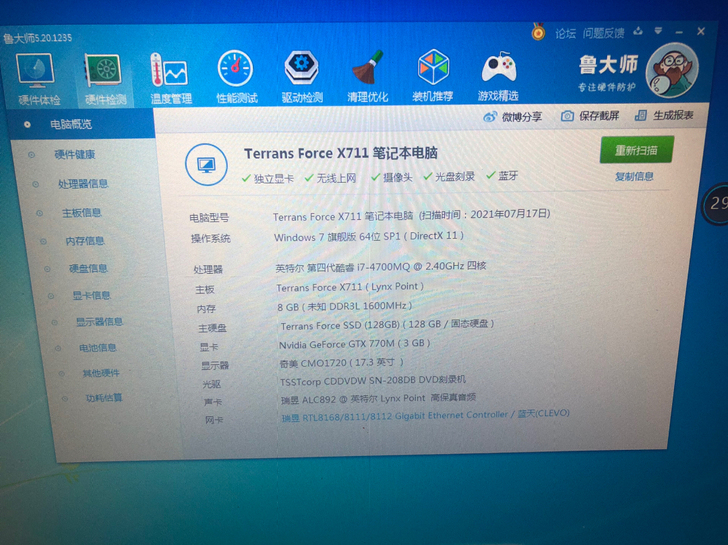Click the 8 GB DDR3L 1600MHz memory value
This screenshot has height=545, width=728.
pos(344,306)
